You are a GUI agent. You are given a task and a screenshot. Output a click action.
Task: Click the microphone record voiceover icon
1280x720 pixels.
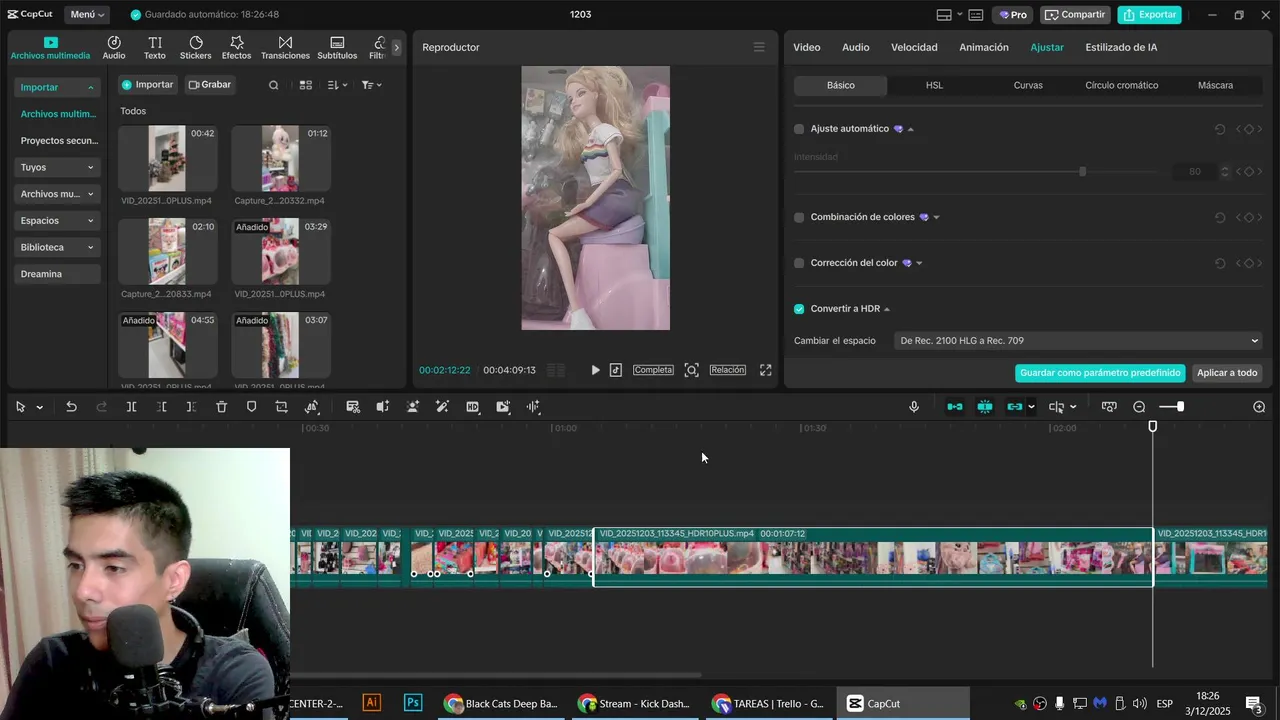[x=914, y=407]
